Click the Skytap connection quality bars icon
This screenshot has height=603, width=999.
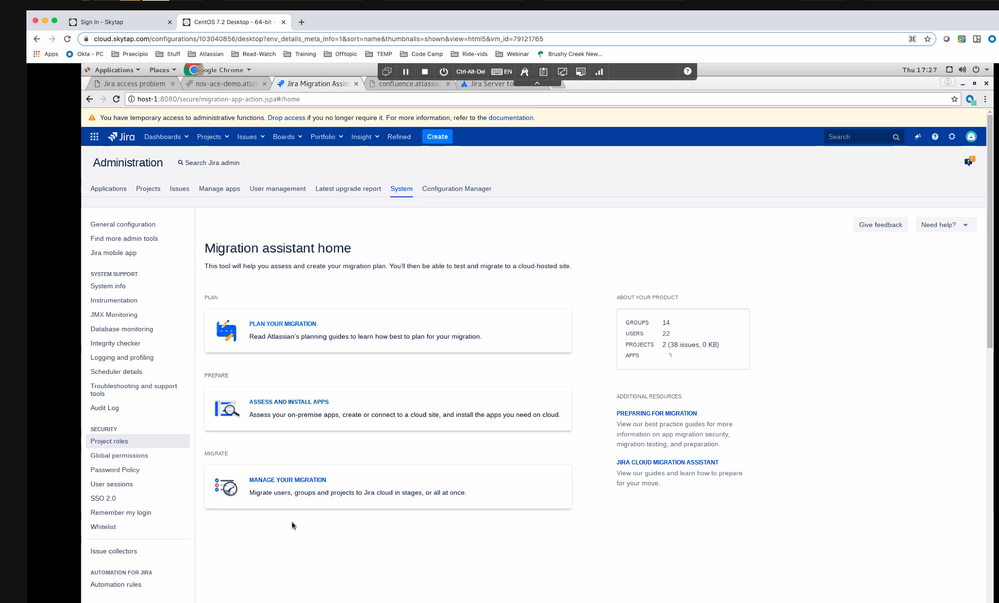pos(599,71)
